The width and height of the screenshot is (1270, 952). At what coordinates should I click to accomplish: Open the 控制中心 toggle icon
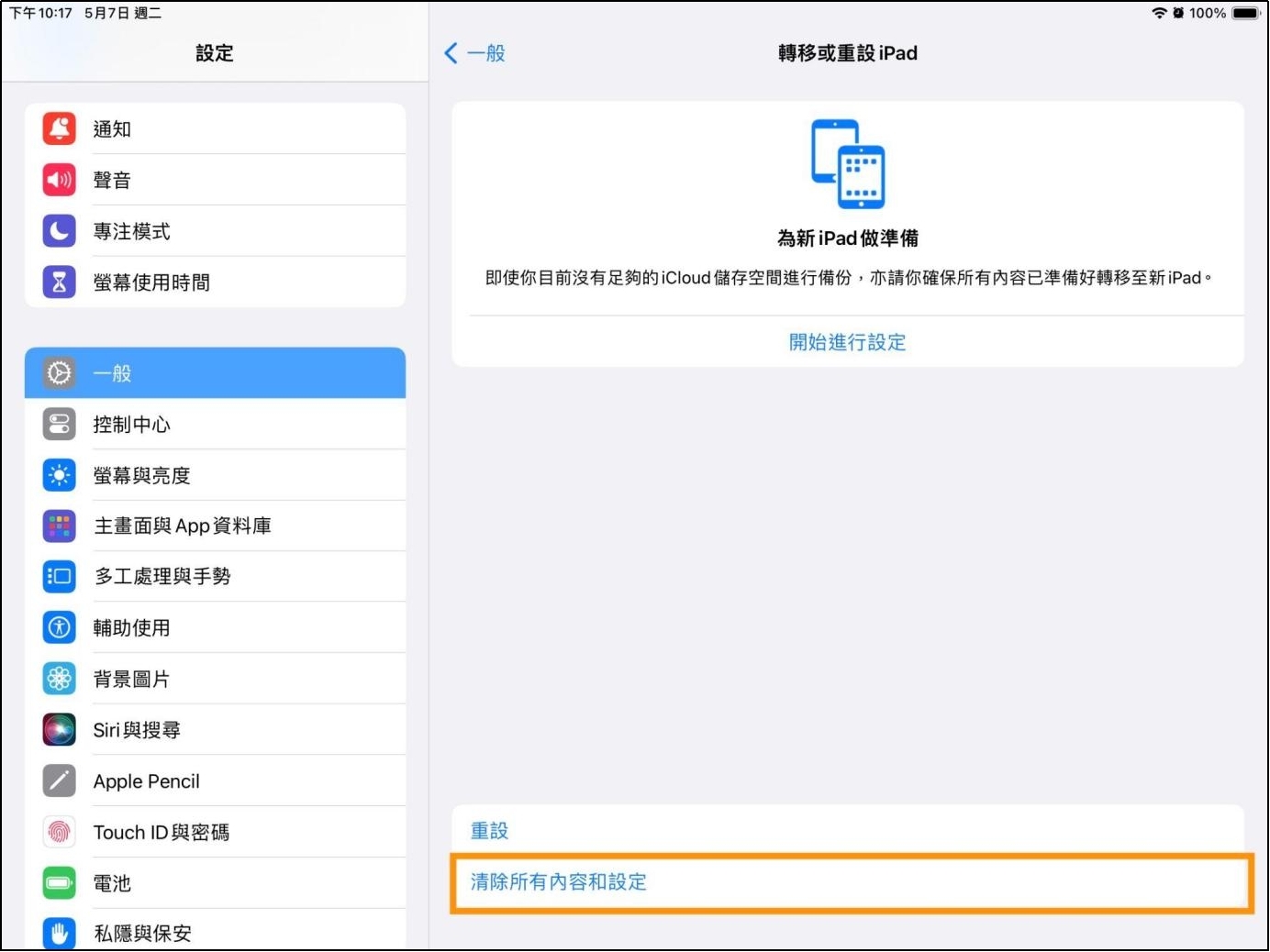60,425
